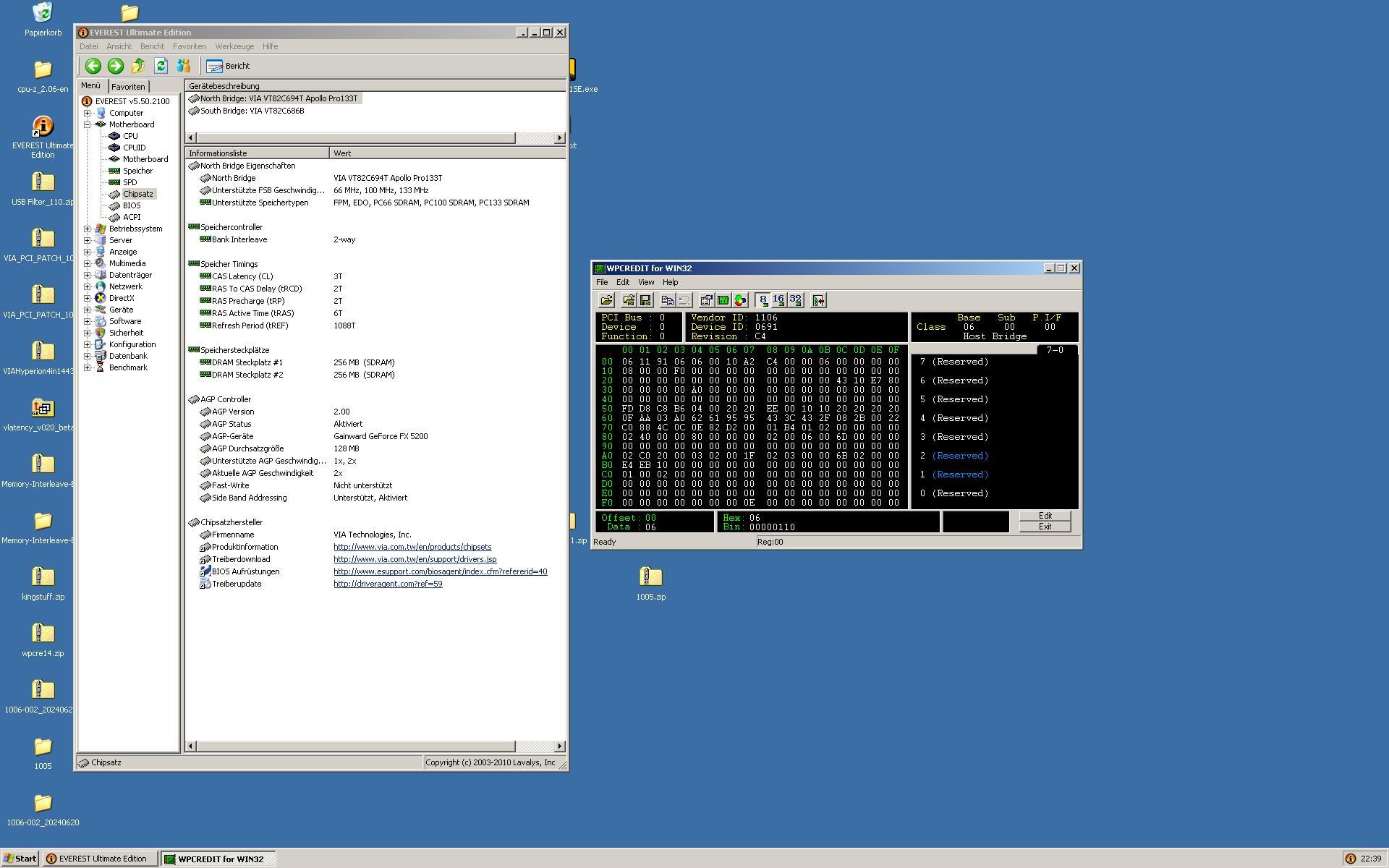
Task: Click the copy icon in the WPCREDIT toolbar
Action: pos(667,300)
